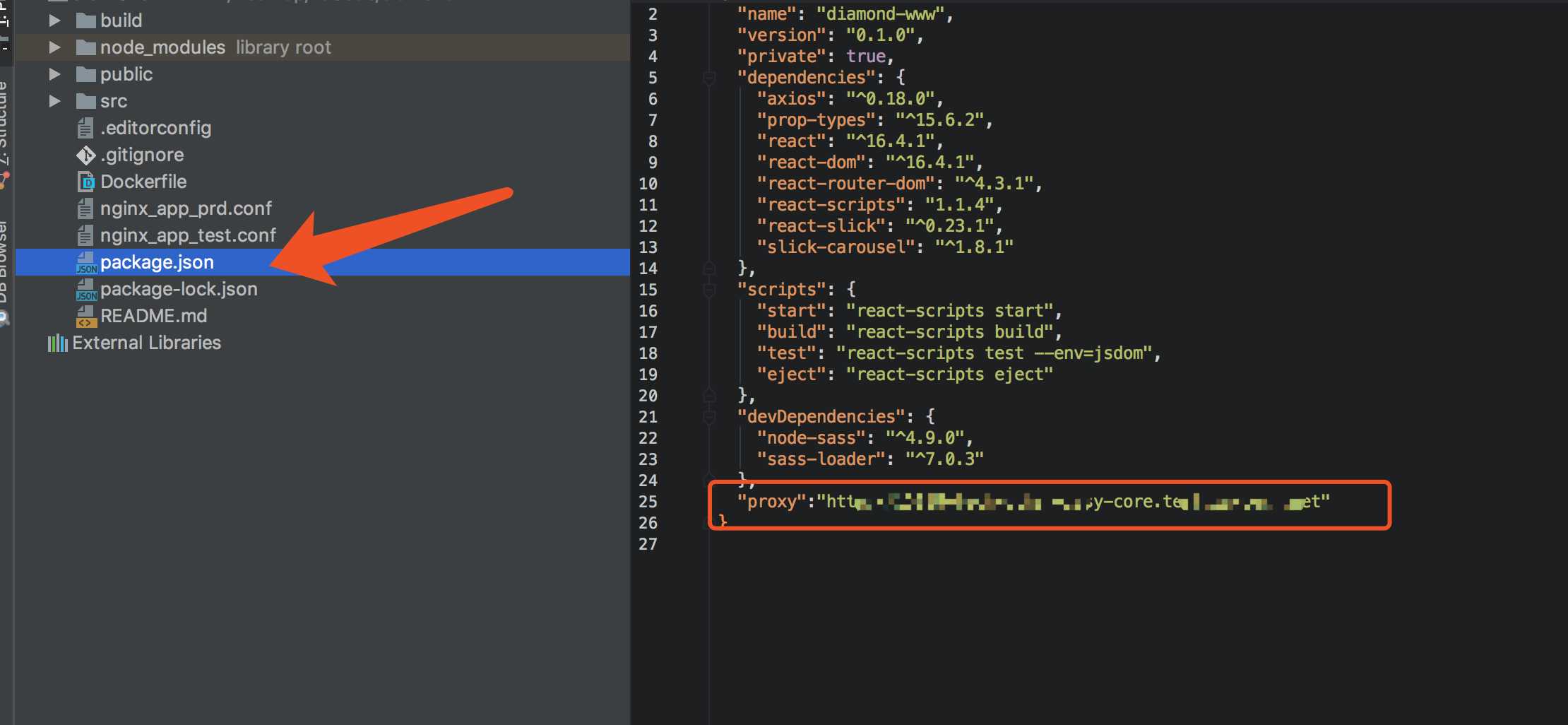1568x725 pixels.
Task: Select External Libraries node
Action: [x=147, y=343]
